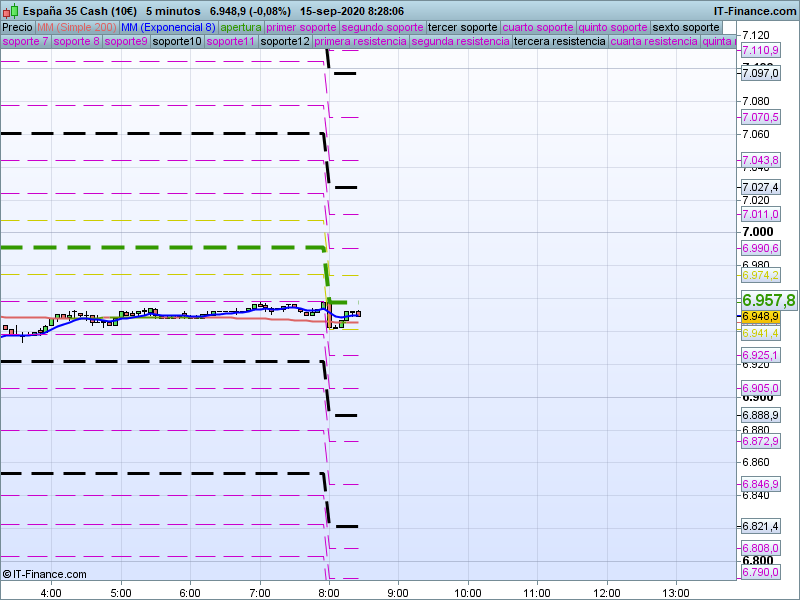This screenshot has height=600, width=800.
Task: Click the IT-Finance.com label in title bar
Action: (754, 10)
